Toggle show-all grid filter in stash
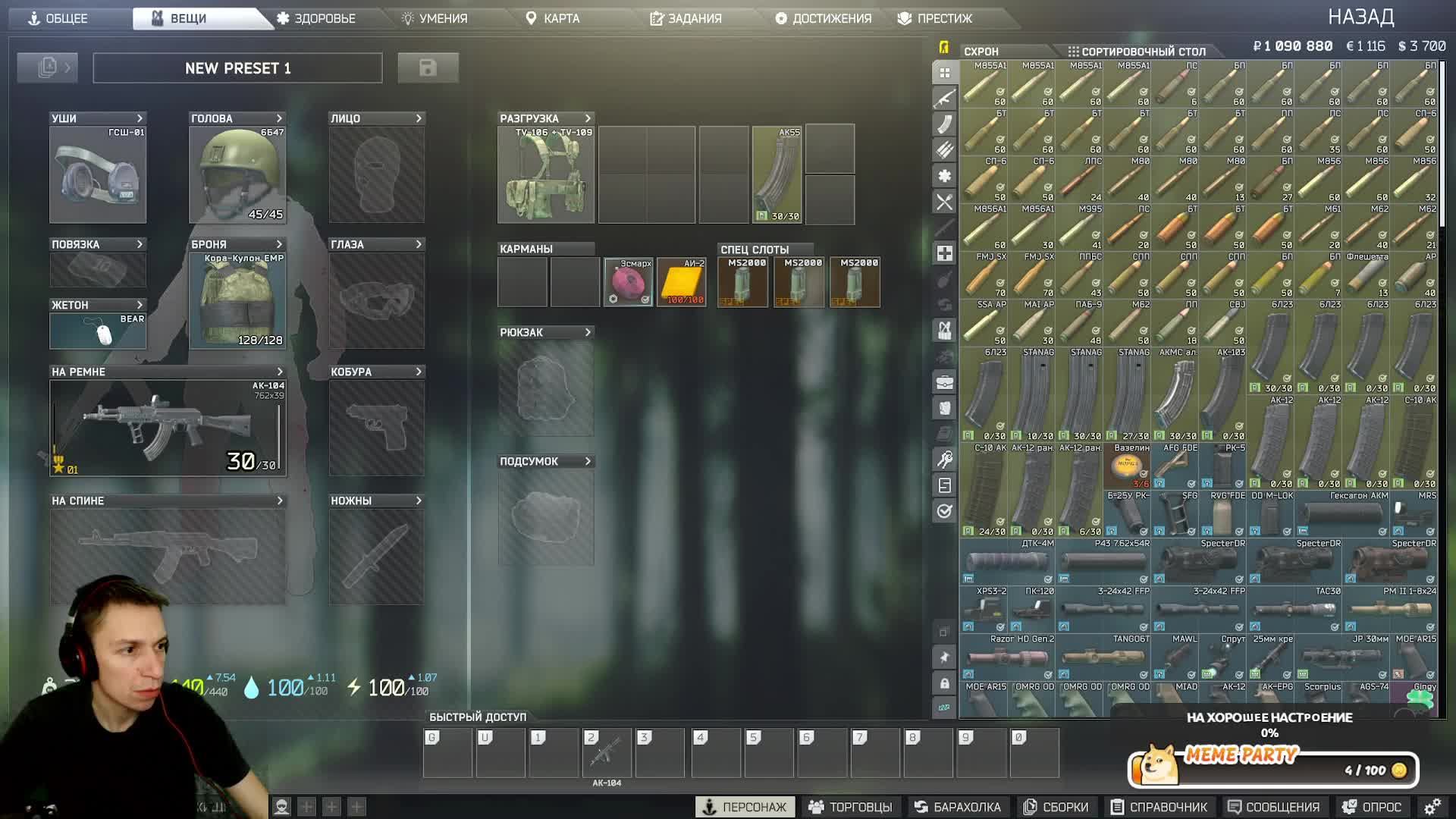The height and width of the screenshot is (819, 1456). [944, 73]
